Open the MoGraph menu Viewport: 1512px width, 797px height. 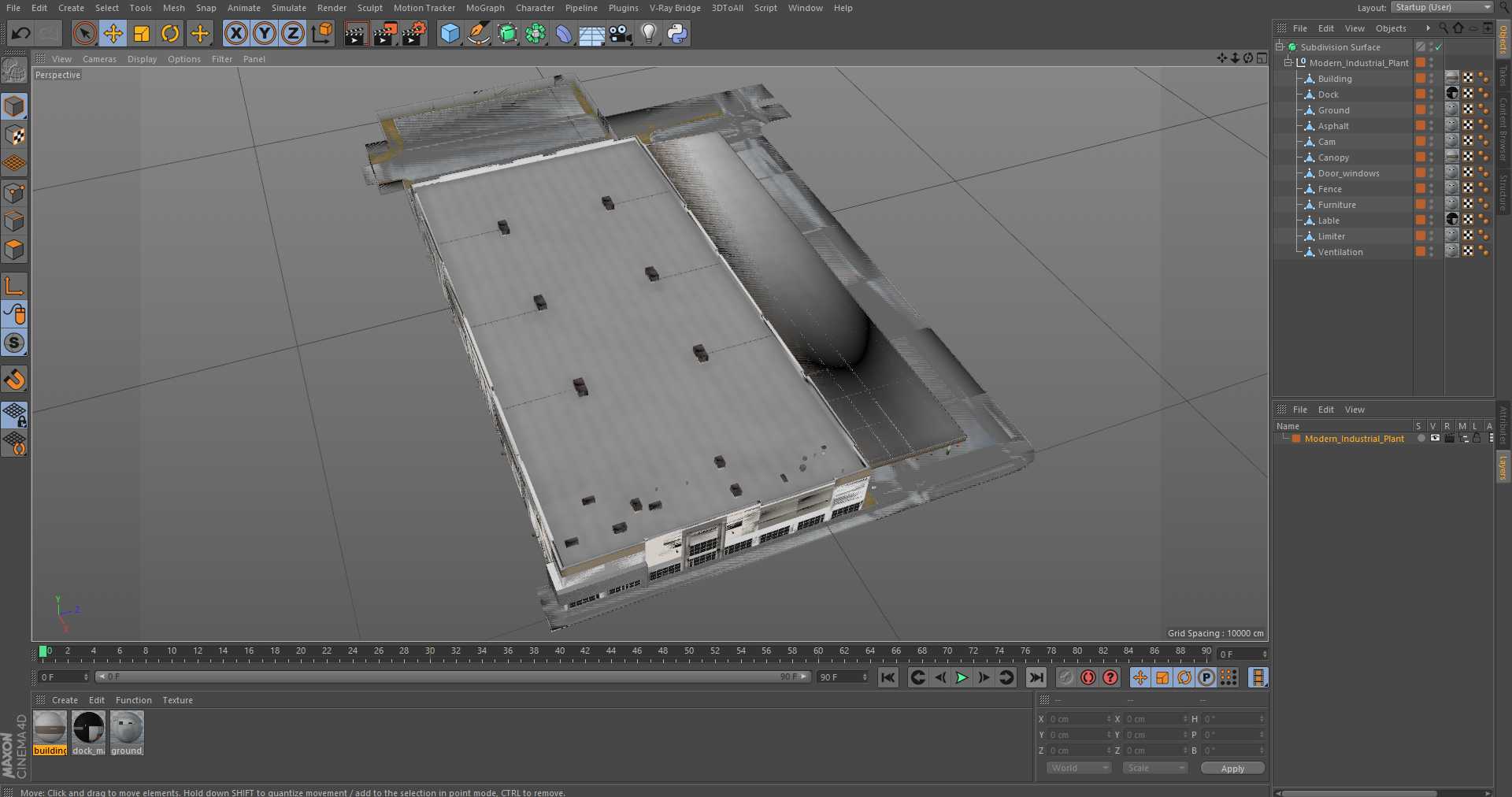coord(484,8)
